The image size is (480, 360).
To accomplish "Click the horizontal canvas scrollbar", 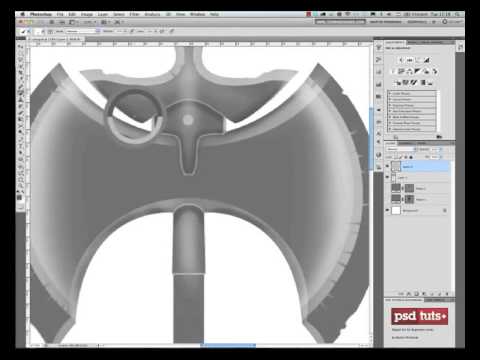I will pos(228,346).
